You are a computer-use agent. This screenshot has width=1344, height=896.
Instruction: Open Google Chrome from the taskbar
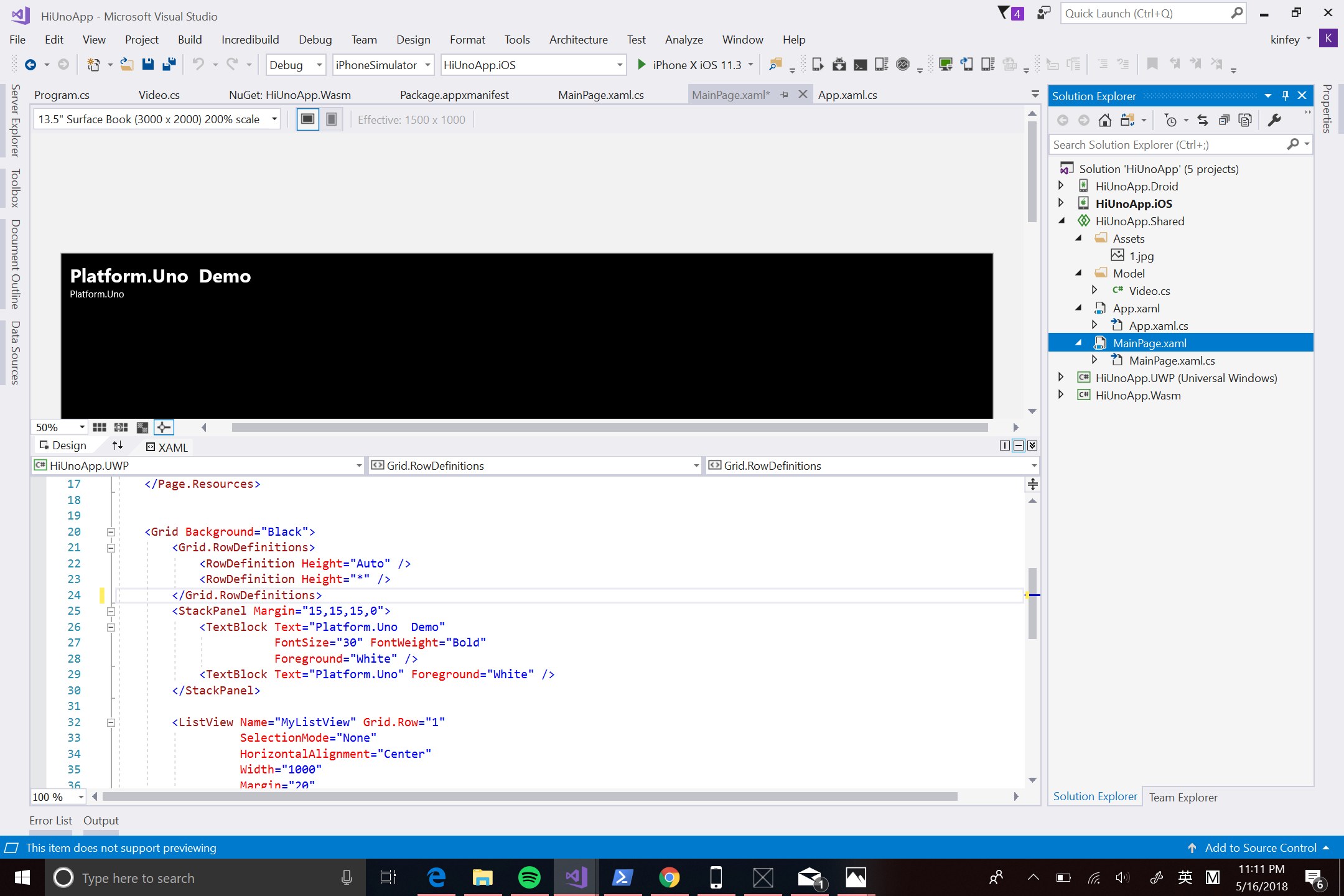[x=670, y=877]
